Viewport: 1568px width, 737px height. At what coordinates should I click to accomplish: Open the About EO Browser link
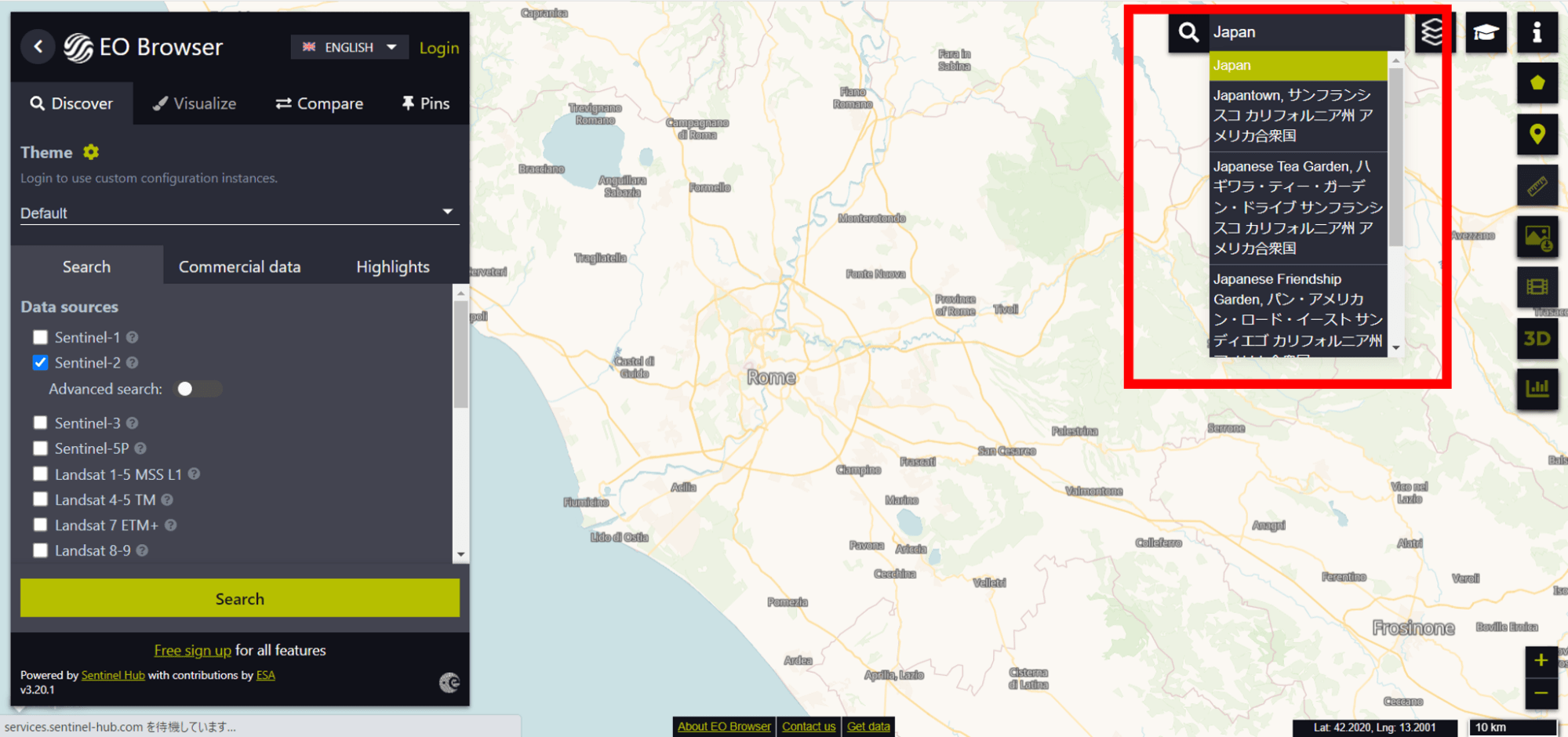coord(724,727)
